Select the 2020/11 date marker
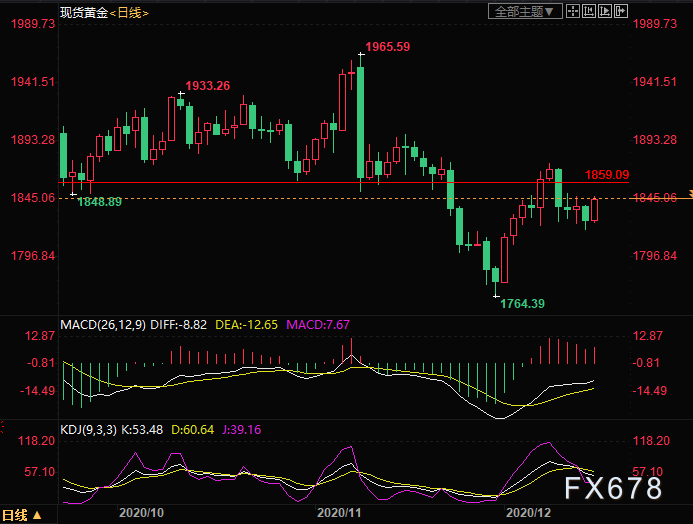Screen dimensions: 693x524 339,513
